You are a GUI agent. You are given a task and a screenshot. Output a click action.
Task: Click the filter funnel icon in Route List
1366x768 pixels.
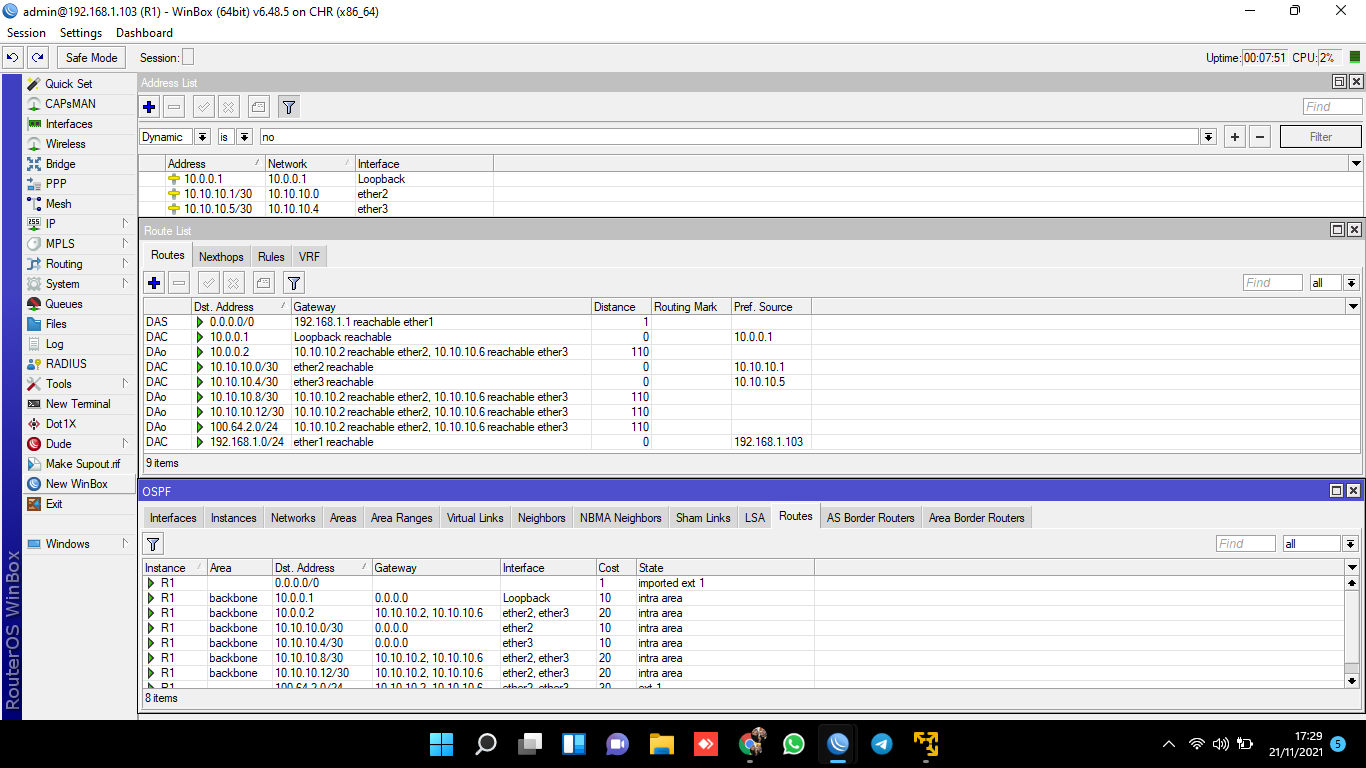point(293,283)
